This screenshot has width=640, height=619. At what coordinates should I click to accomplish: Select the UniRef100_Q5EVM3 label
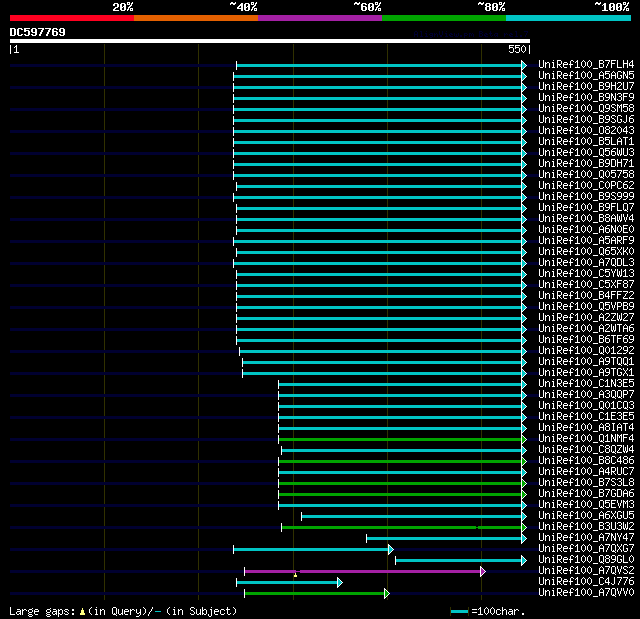pos(586,505)
